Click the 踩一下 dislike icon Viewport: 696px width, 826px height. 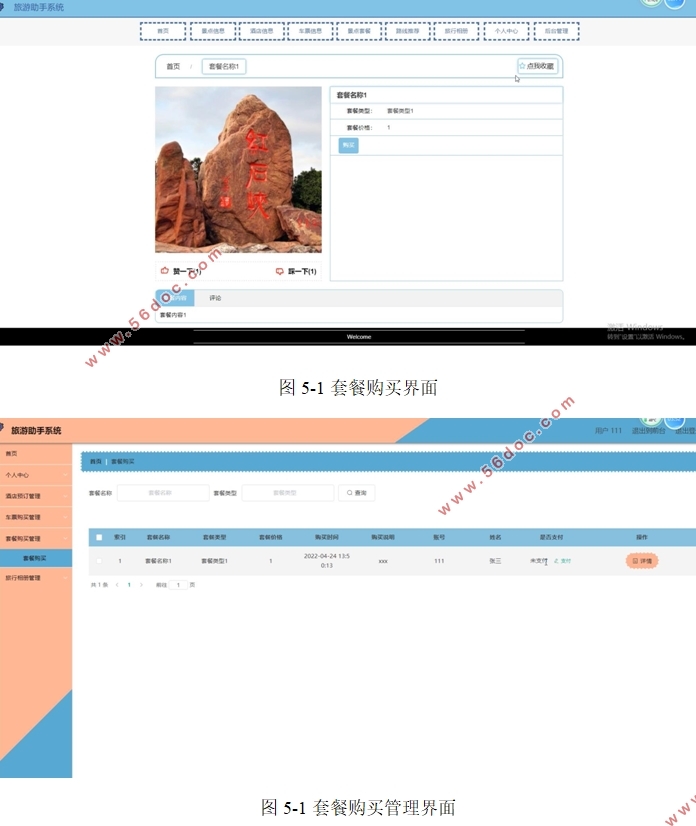coord(280,271)
